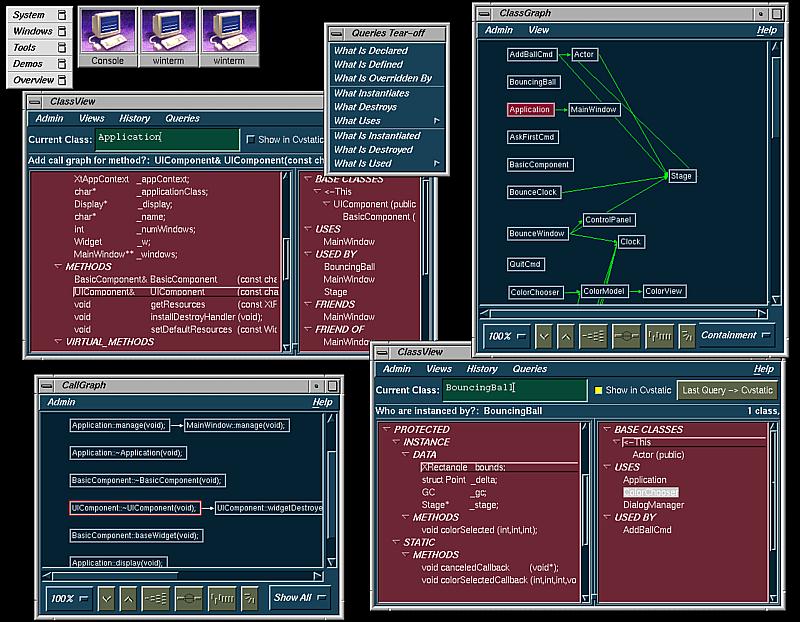Enable Show in Cvstatic for Application class
The image size is (800, 622).
(x=250, y=139)
